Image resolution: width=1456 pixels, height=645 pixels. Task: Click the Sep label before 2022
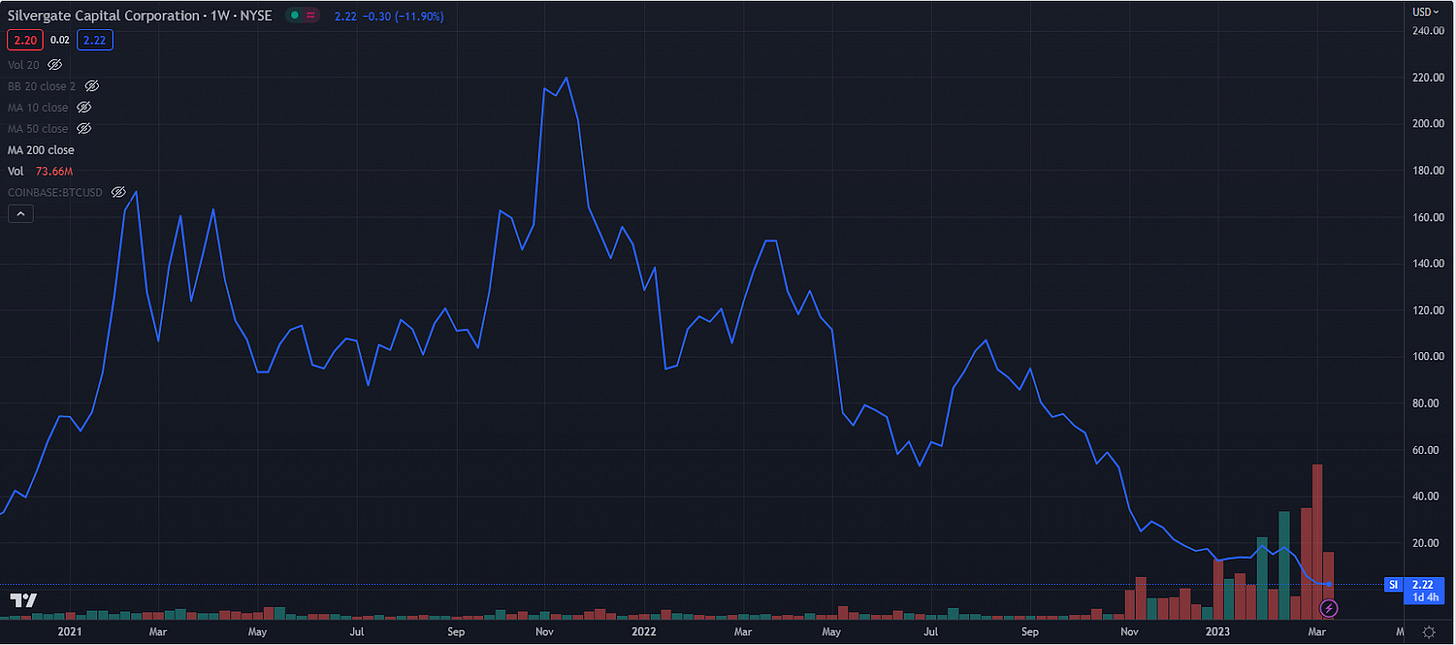coord(457,632)
